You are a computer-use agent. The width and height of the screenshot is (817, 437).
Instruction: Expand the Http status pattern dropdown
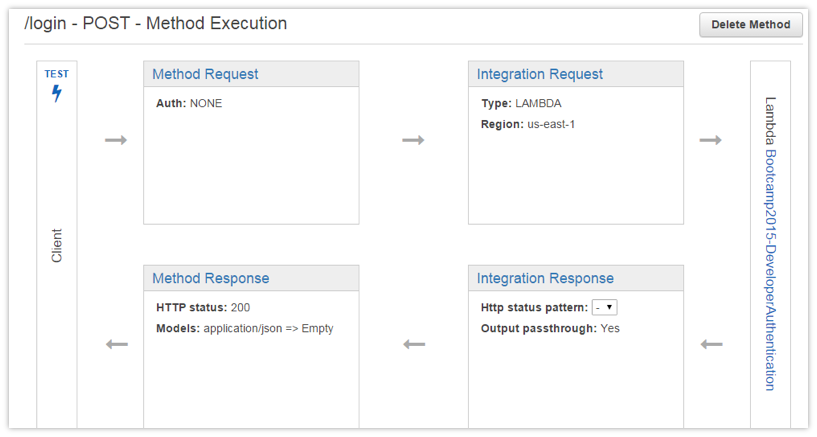604,307
